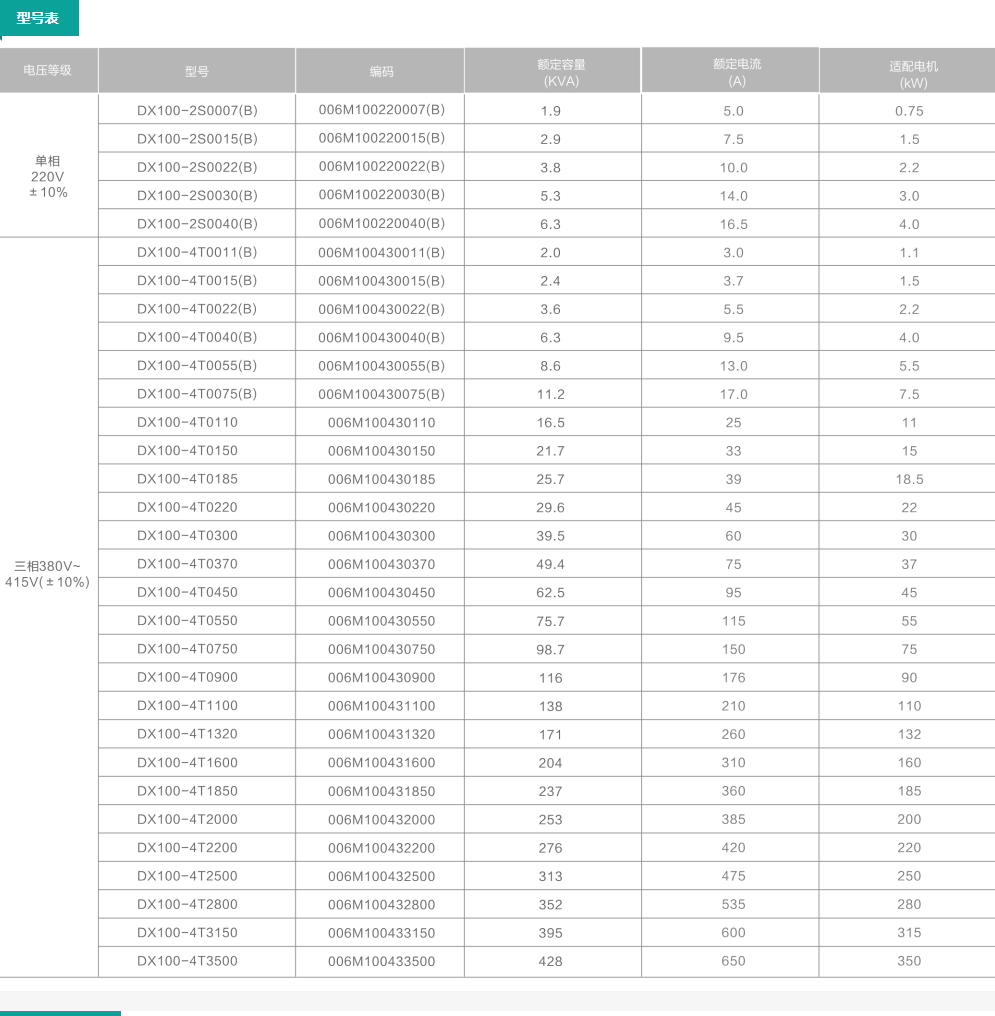
Task: Select the 18.5 kW motor cell
Action: 909,480
